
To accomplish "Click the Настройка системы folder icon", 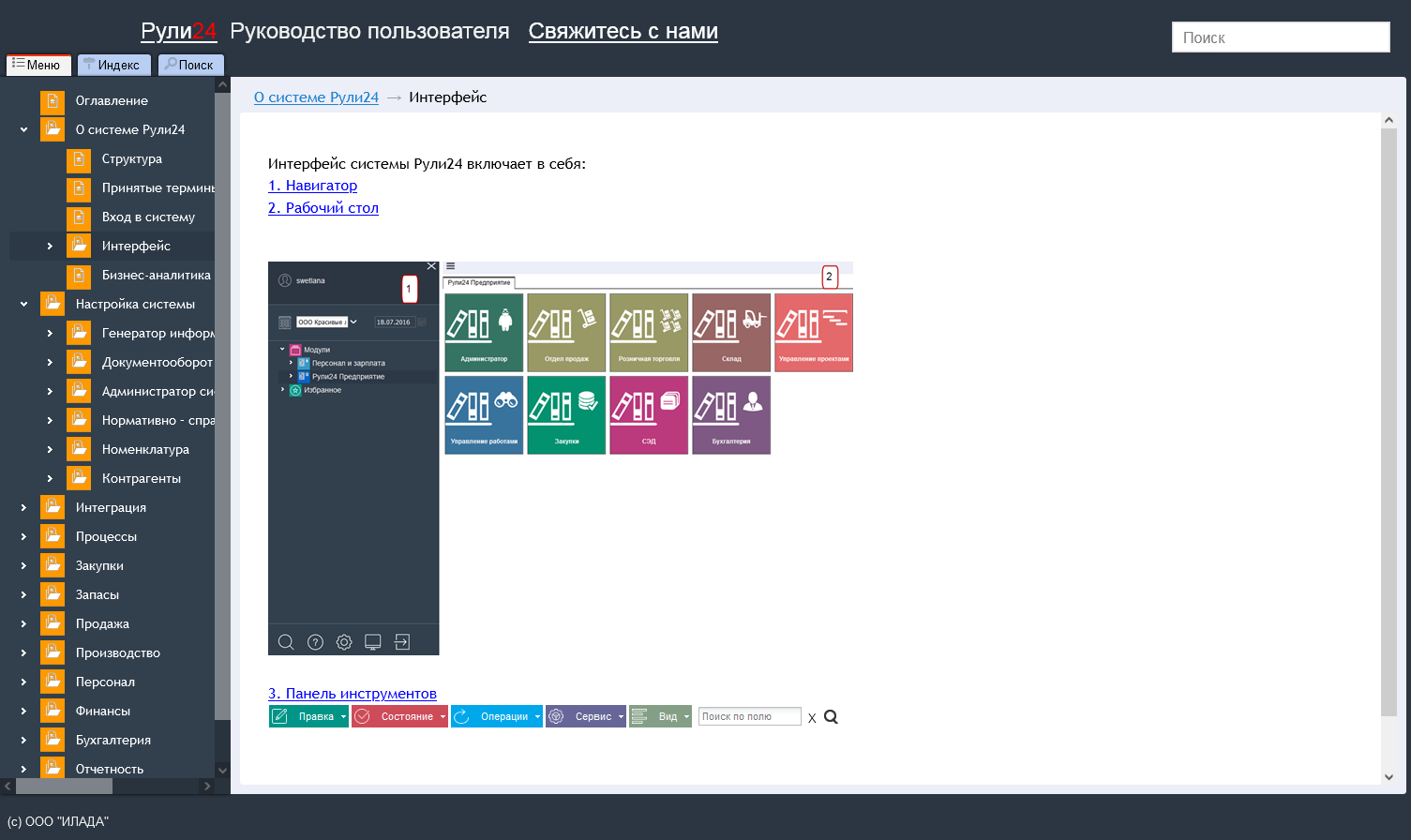I will (x=53, y=304).
